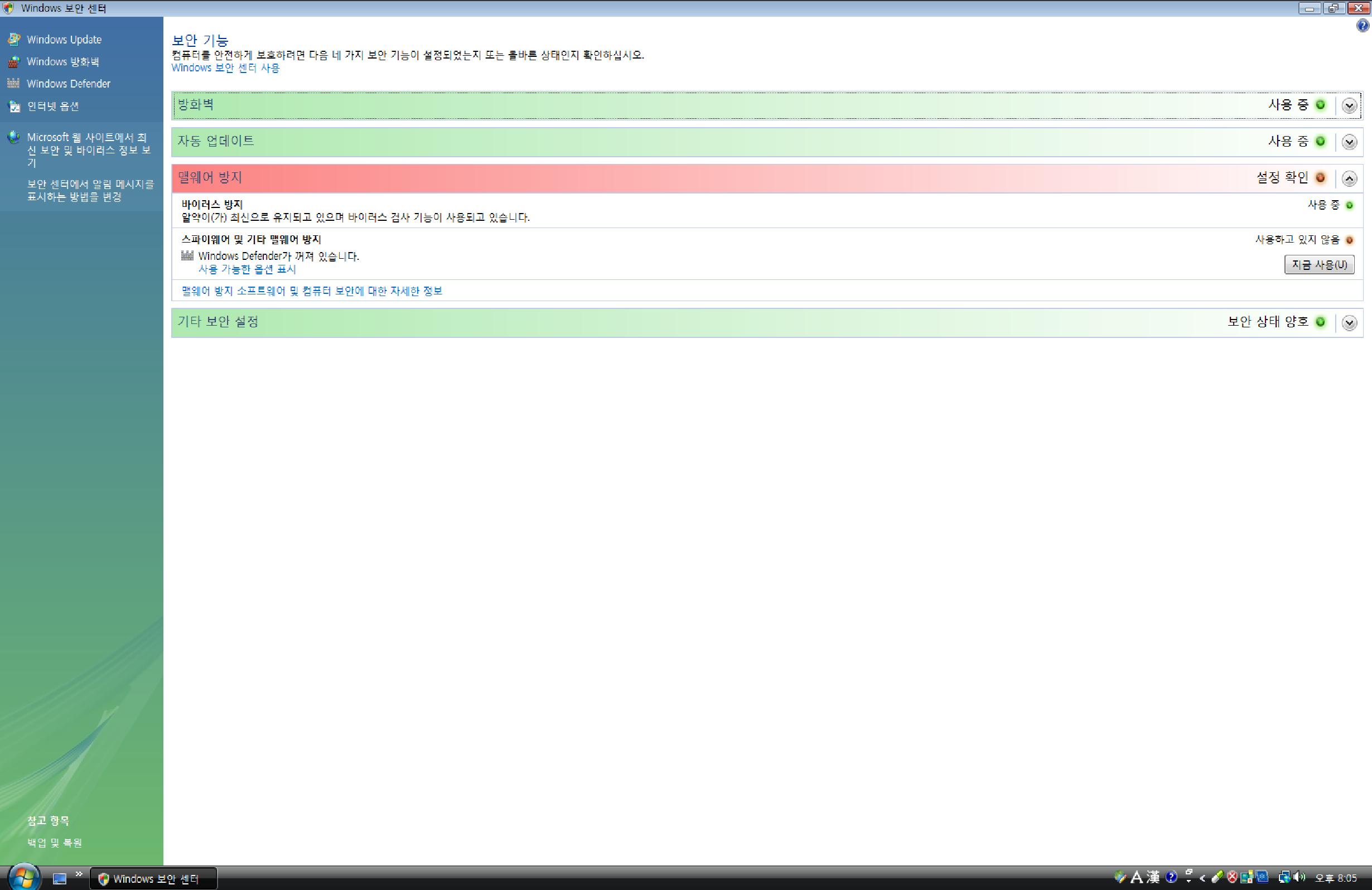Image resolution: width=1372 pixels, height=890 pixels.
Task: Click the 사용 가능한 옵션 표시 link
Action: [x=247, y=269]
